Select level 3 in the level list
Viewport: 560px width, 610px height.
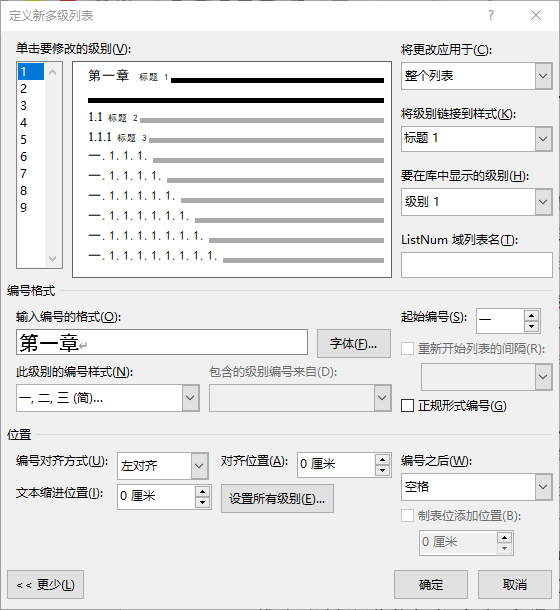tap(31, 105)
